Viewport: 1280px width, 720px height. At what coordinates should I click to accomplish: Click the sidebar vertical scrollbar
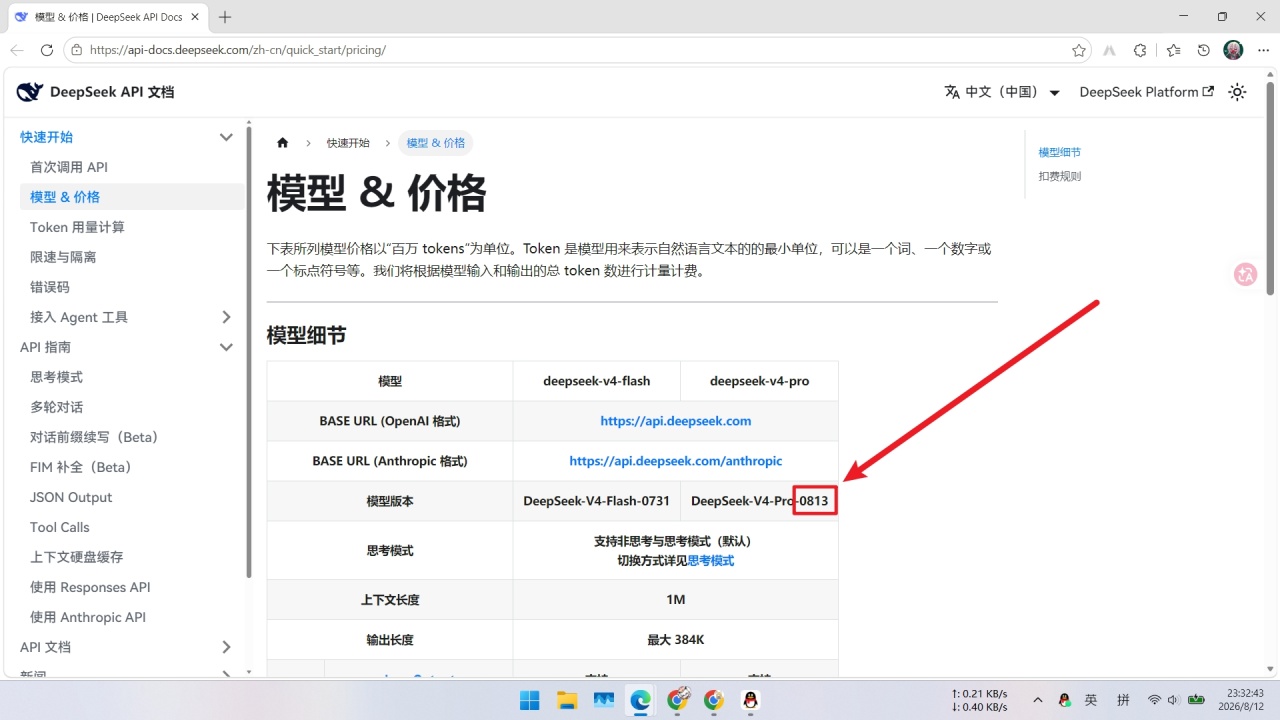click(249, 352)
